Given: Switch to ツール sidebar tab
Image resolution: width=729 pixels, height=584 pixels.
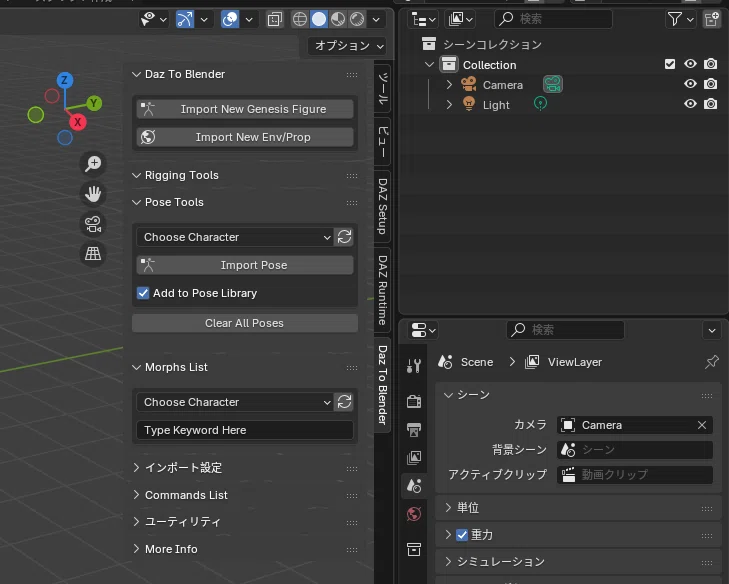Looking at the screenshot, I should (x=382, y=88).
